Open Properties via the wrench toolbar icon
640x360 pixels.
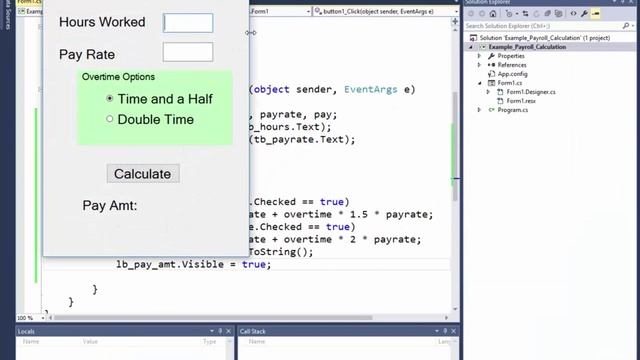(584, 13)
